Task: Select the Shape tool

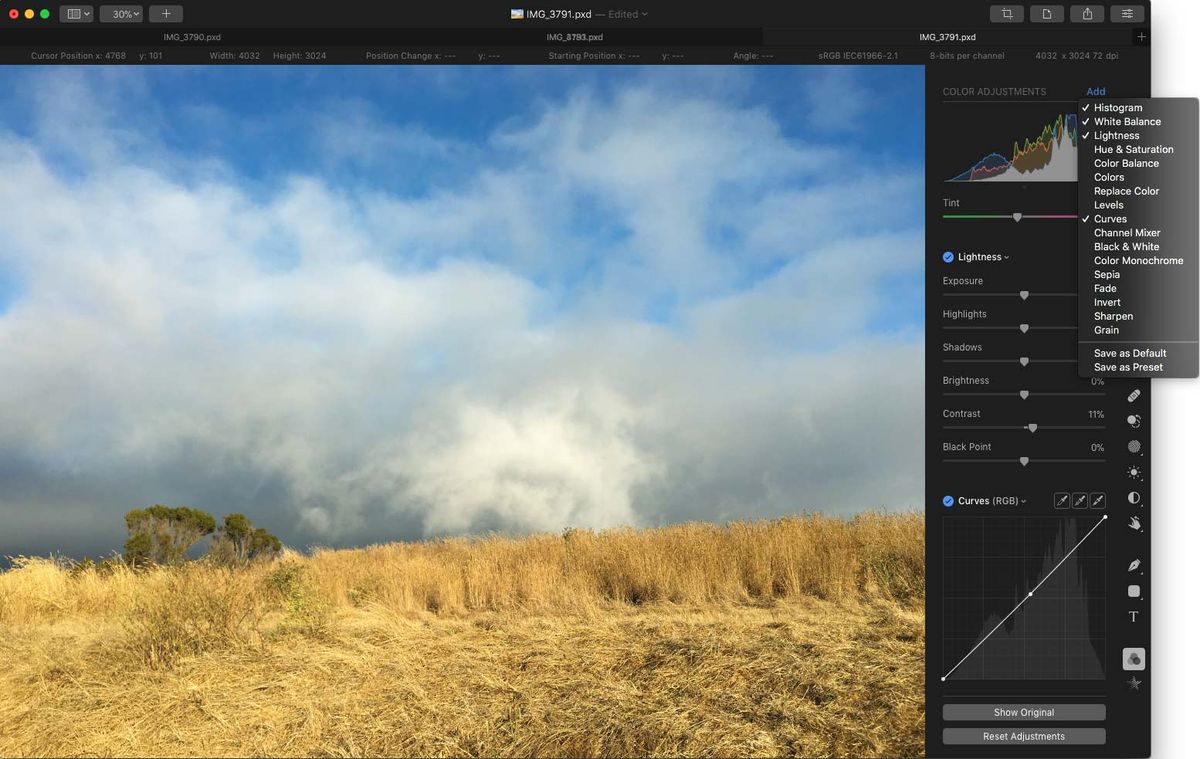Action: pos(1134,591)
